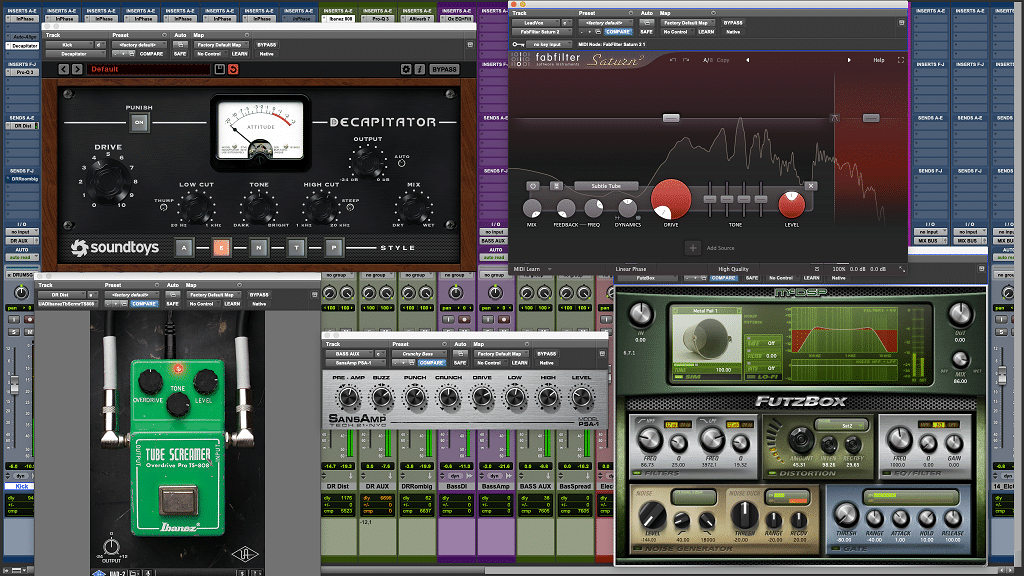Open Decapitator Kick track selector dropdown

(x=70, y=45)
